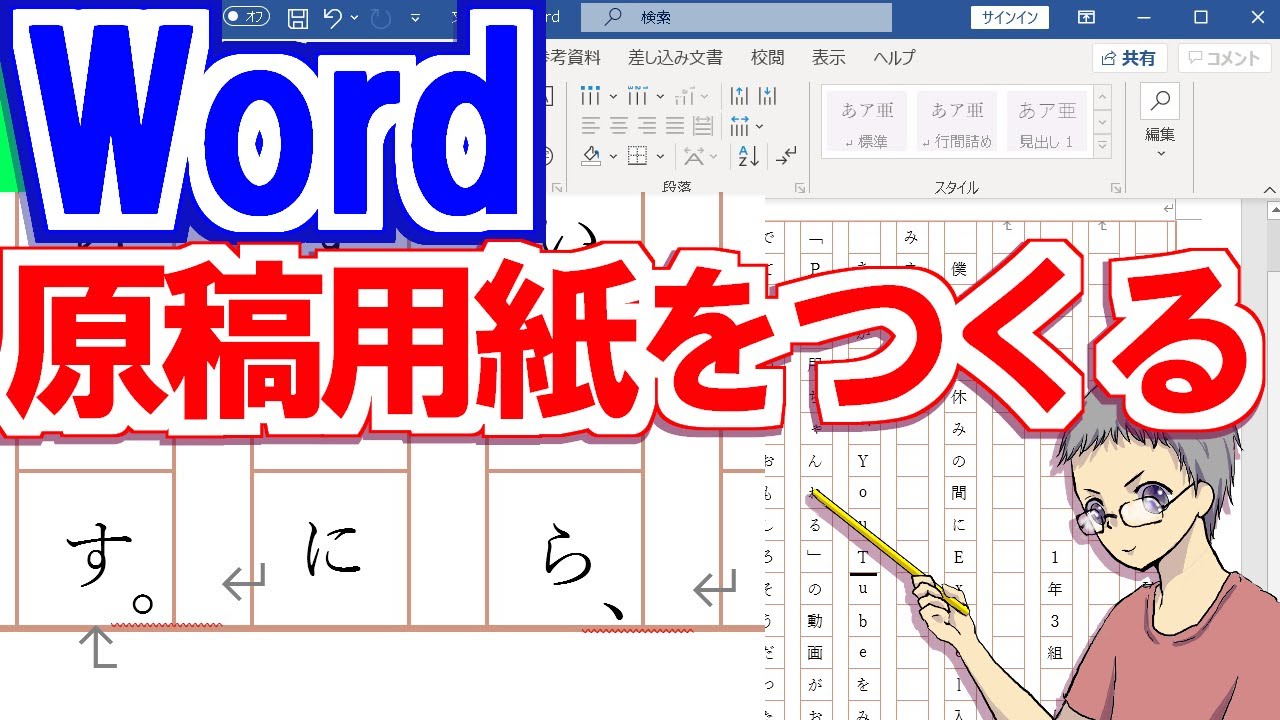This screenshot has width=1280, height=720.
Task: Open the ribbon display options icon
Action: pyautogui.click(x=1086, y=17)
